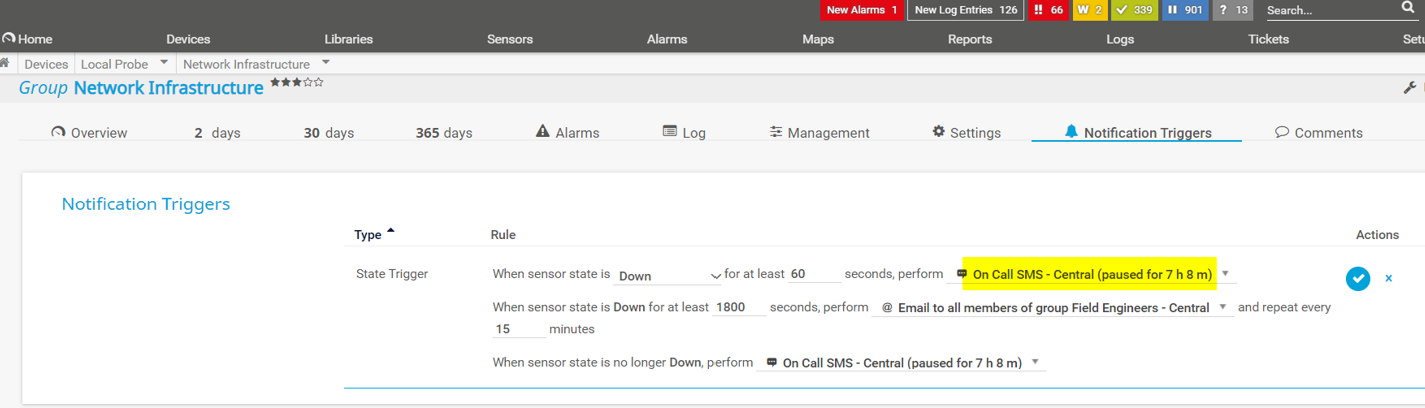Click the green Up sensors status icon
The width and height of the screenshot is (1425, 408).
pos(1135,10)
